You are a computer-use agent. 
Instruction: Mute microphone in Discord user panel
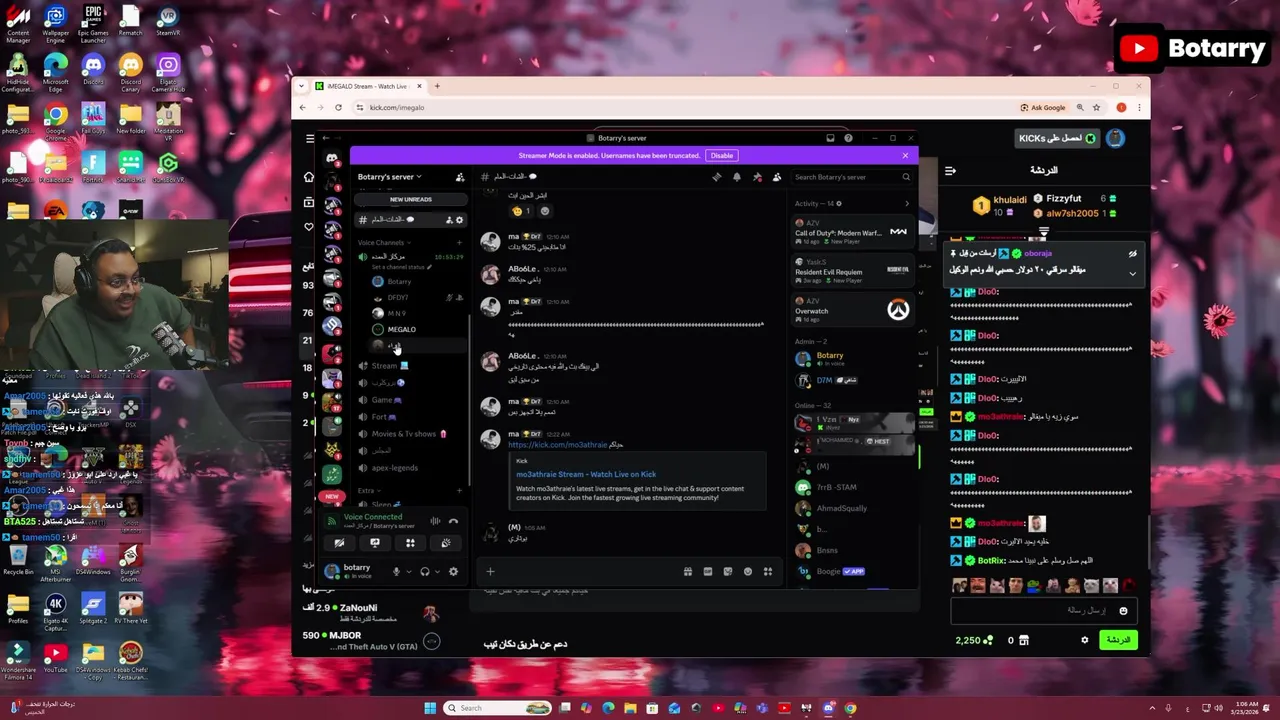(x=396, y=572)
